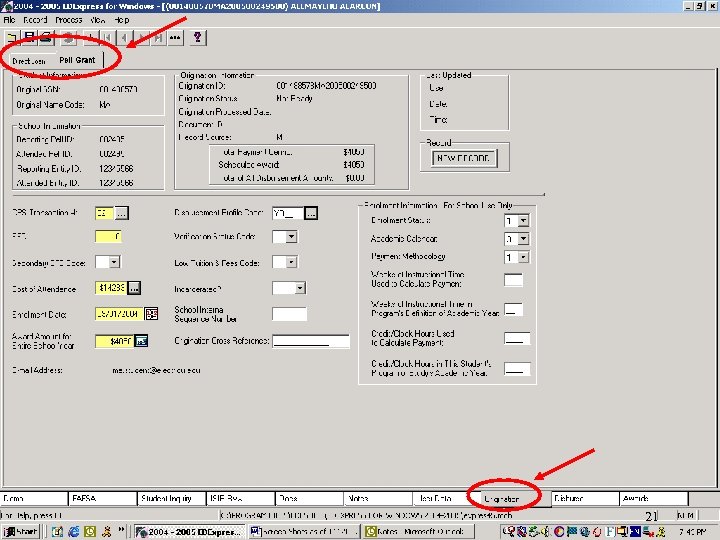
Task: Click the first quick launch icon beside Start
Action: pyautogui.click(x=57, y=531)
